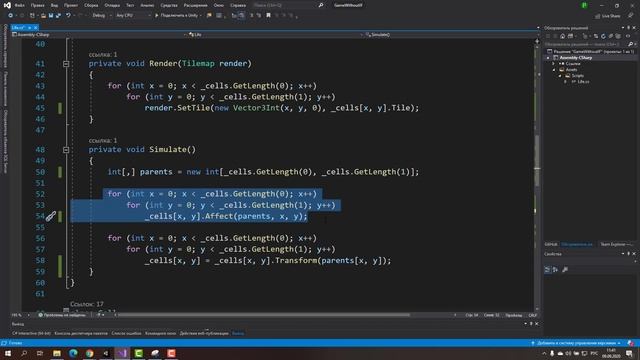This screenshot has height=360, width=640.
Task: Open the Файл menu
Action: coord(20,5)
